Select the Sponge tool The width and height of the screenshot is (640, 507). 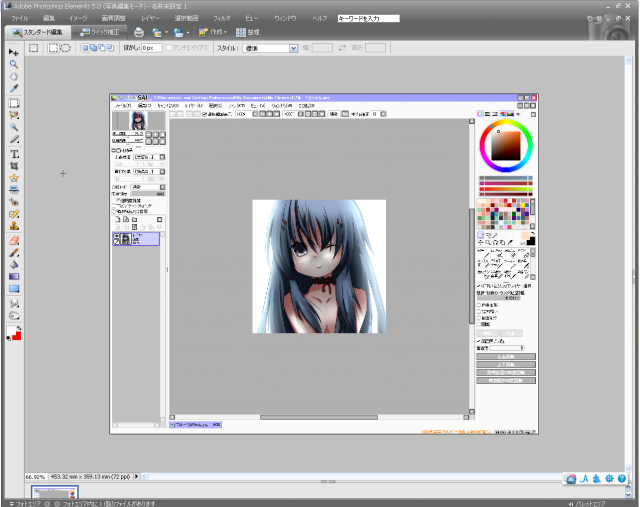pos(14,316)
